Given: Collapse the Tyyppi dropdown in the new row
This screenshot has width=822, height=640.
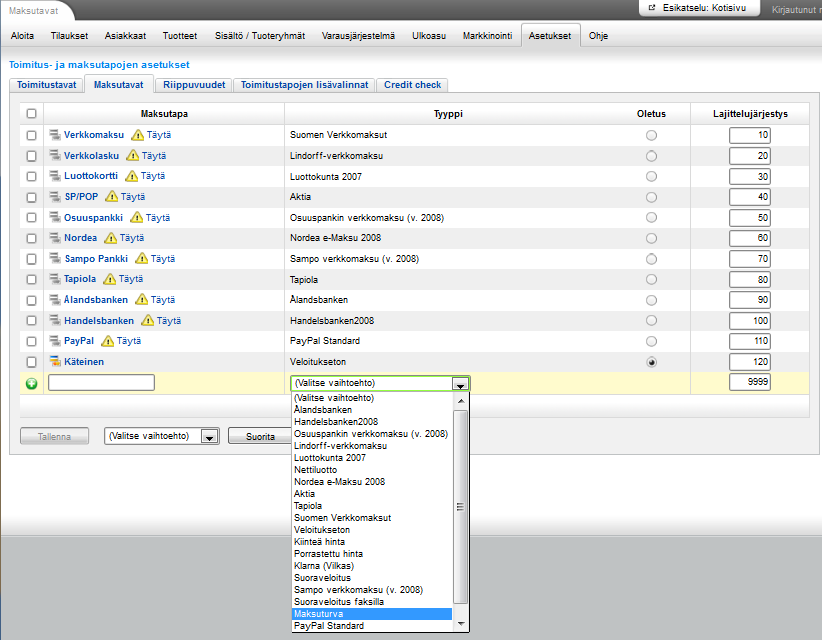Looking at the screenshot, I should click(x=460, y=384).
